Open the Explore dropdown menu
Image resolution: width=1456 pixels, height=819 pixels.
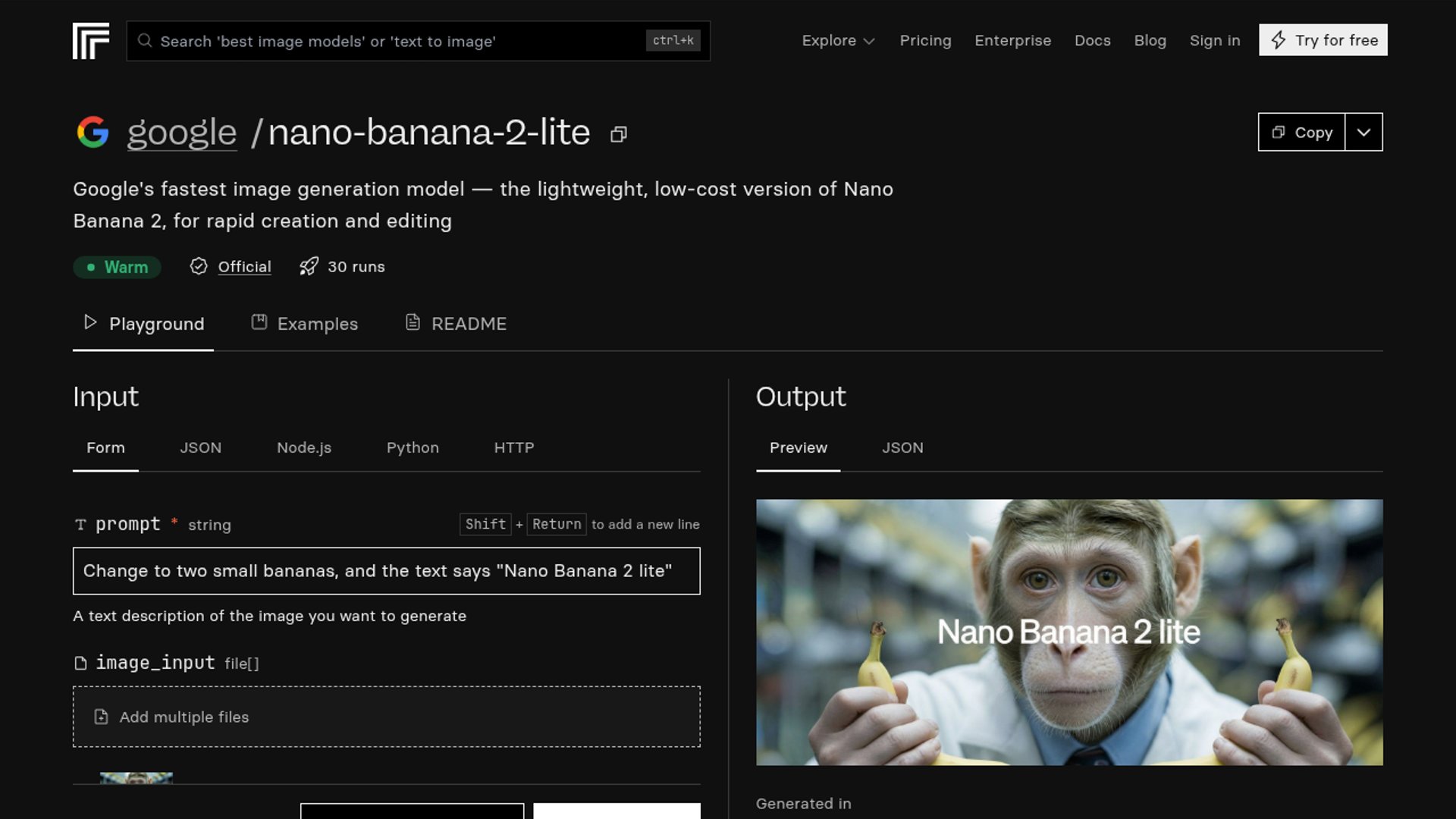pyautogui.click(x=838, y=41)
